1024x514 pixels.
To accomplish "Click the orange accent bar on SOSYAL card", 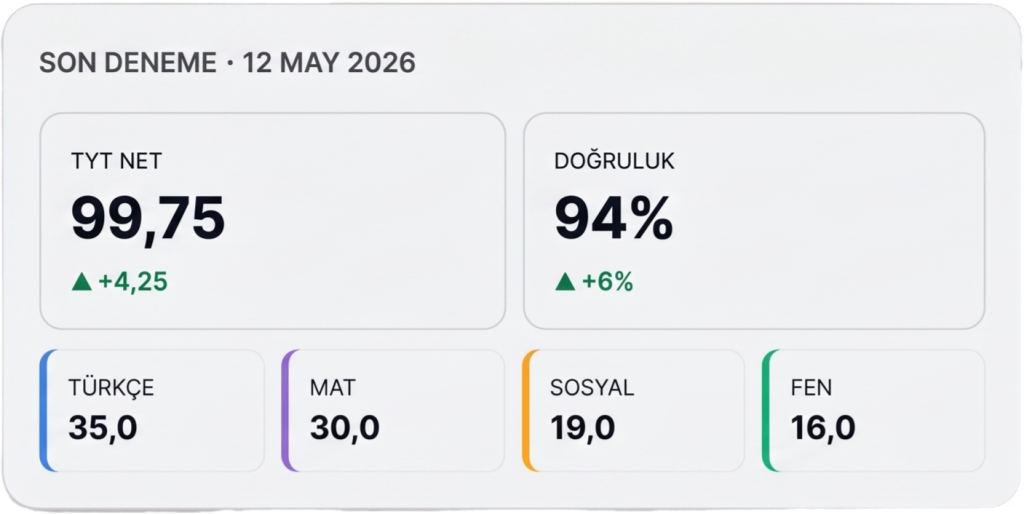I will [527, 410].
